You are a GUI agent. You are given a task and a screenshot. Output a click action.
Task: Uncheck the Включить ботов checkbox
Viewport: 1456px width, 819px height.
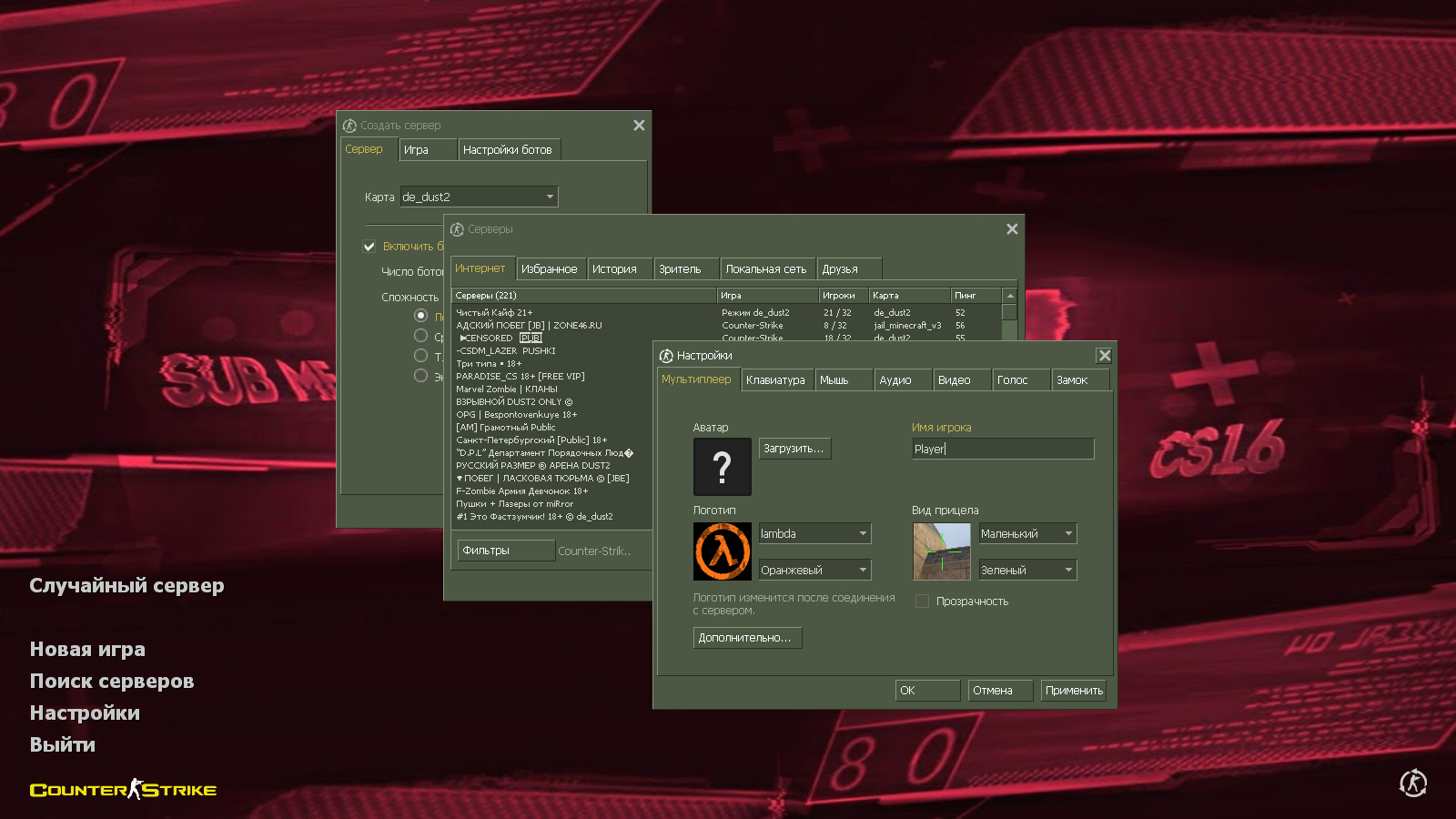(369, 247)
